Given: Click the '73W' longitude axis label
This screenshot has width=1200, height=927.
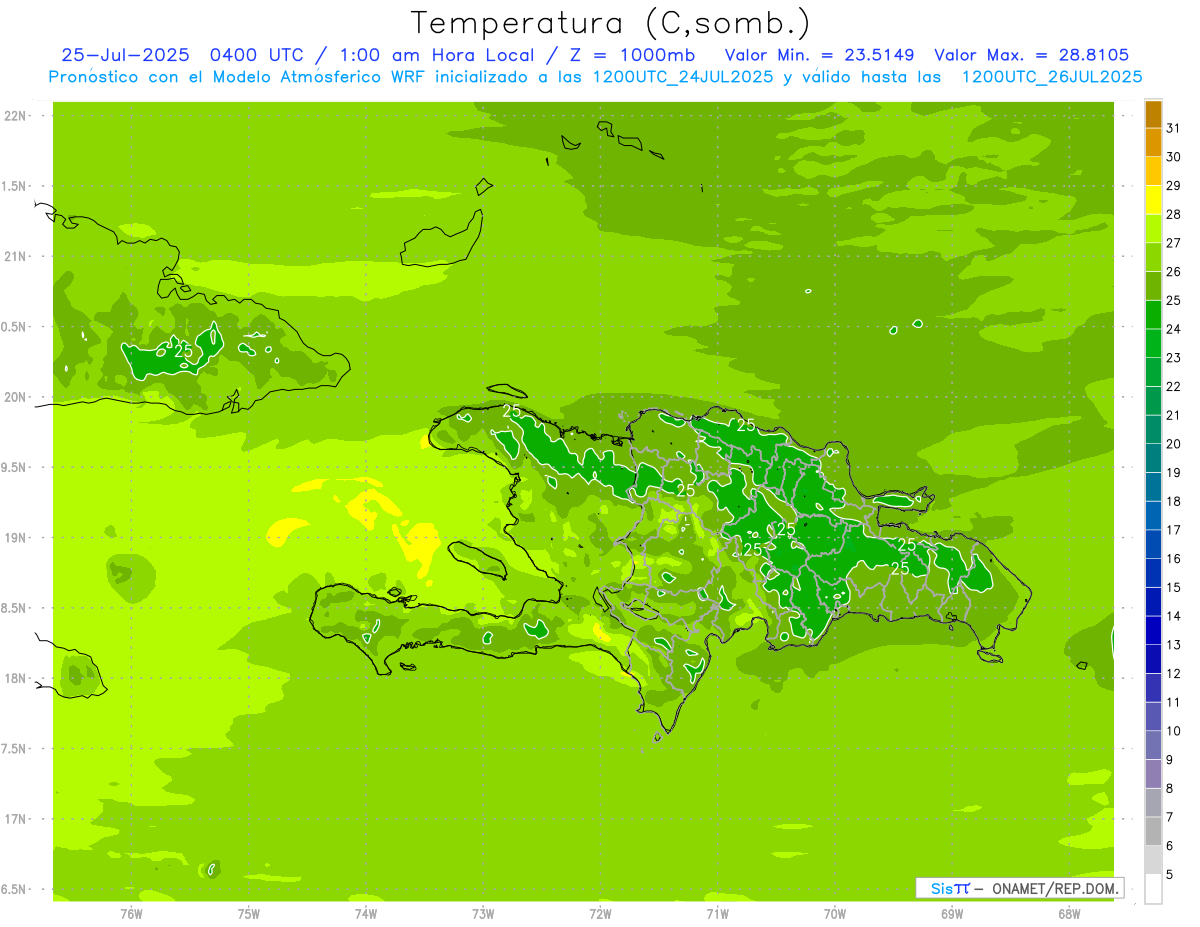Looking at the screenshot, I should point(483,914).
